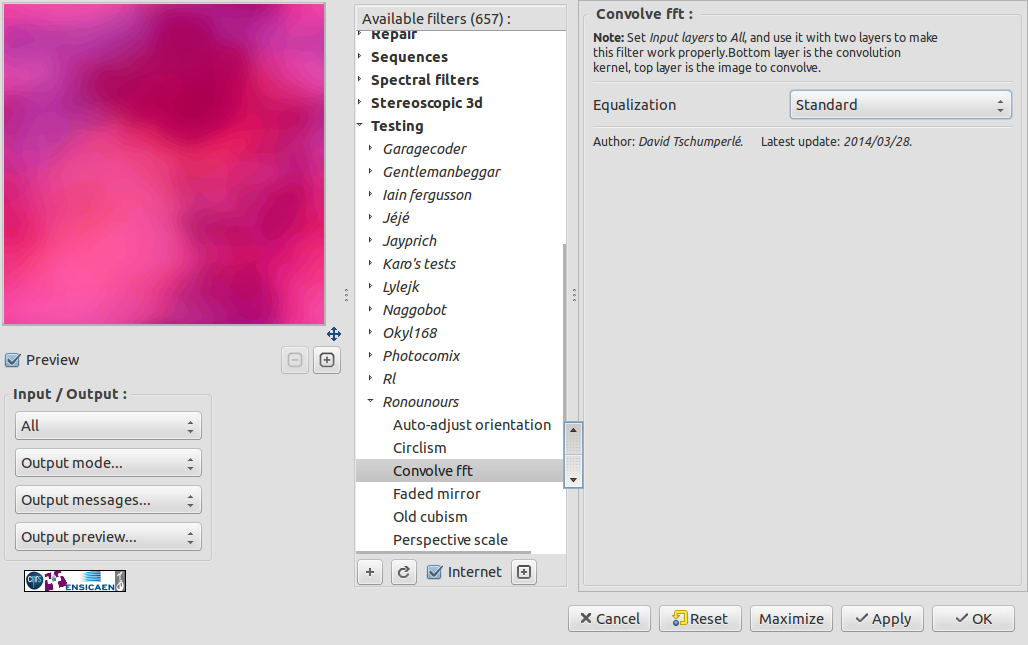
Task: Click the preview zoom-out minus icon
Action: [295, 360]
